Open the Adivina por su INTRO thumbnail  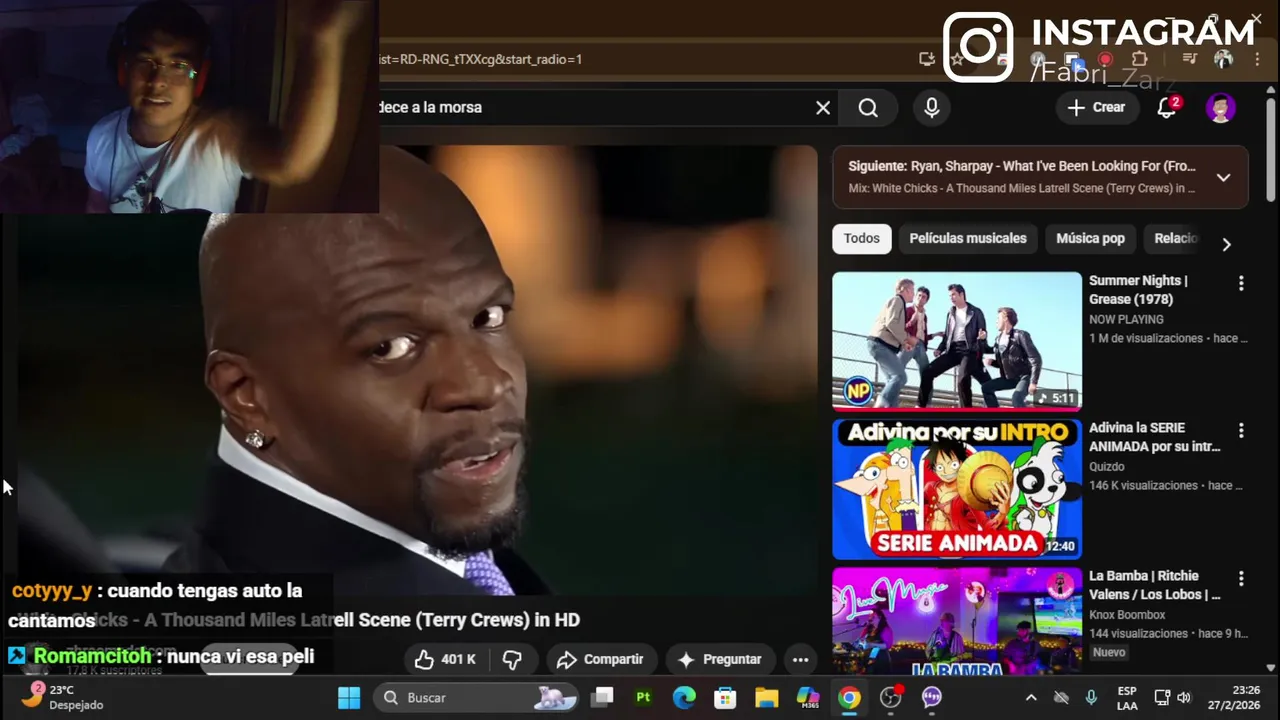pyautogui.click(x=957, y=489)
